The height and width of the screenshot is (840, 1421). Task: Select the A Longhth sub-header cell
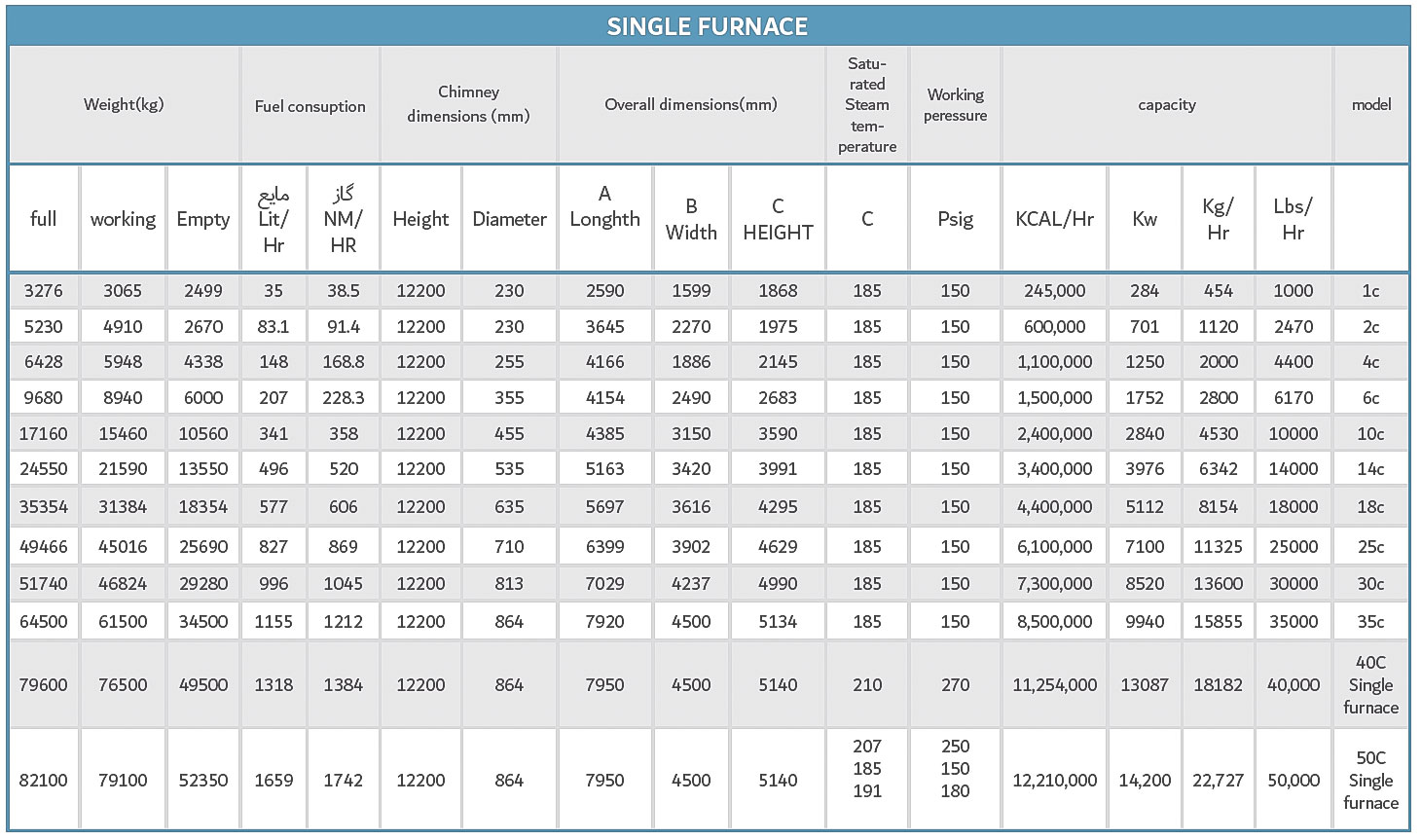point(604,206)
